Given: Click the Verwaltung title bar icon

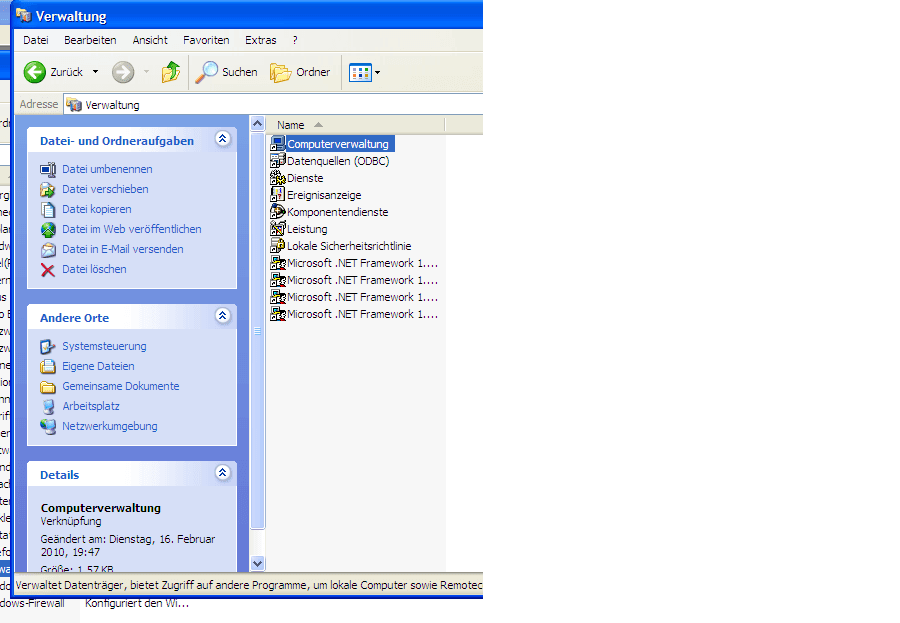Looking at the screenshot, I should [24, 16].
